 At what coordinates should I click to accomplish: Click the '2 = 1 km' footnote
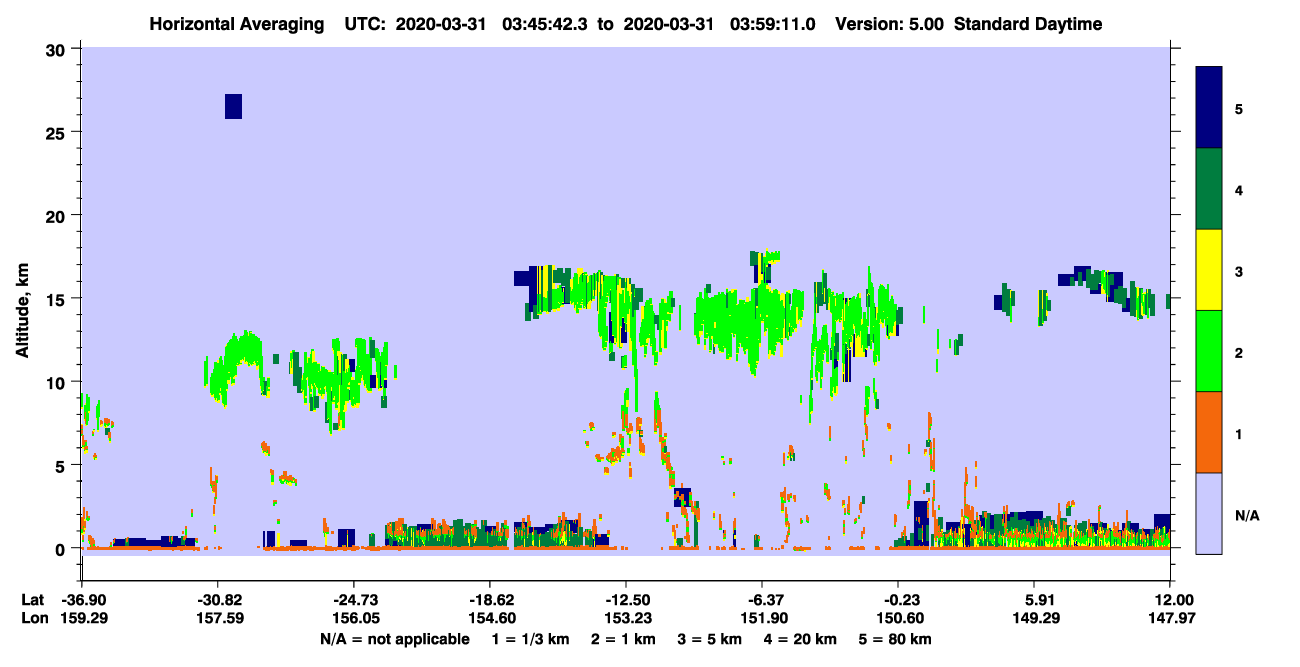pos(626,639)
